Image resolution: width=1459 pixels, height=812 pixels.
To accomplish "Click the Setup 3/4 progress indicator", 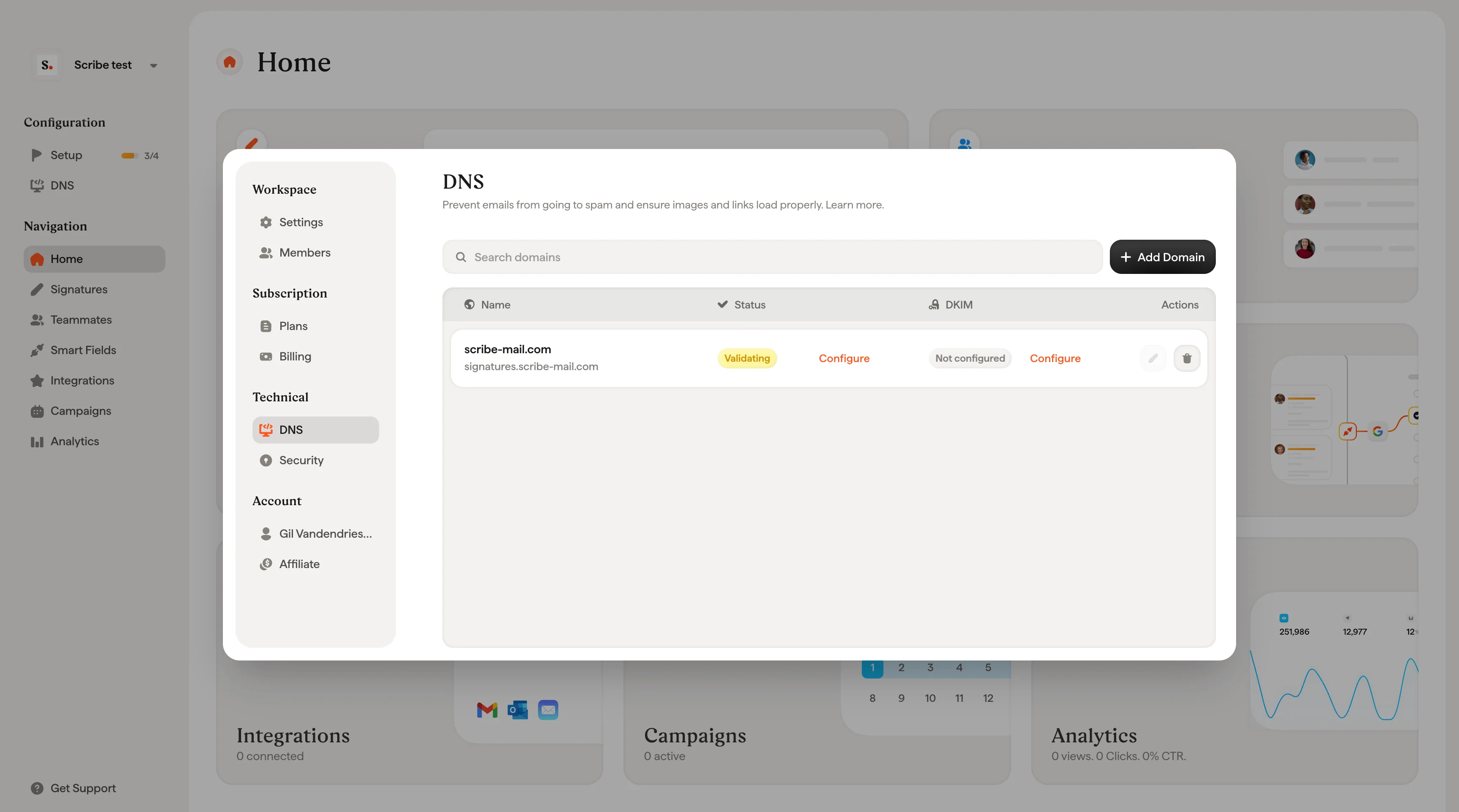I will [140, 156].
